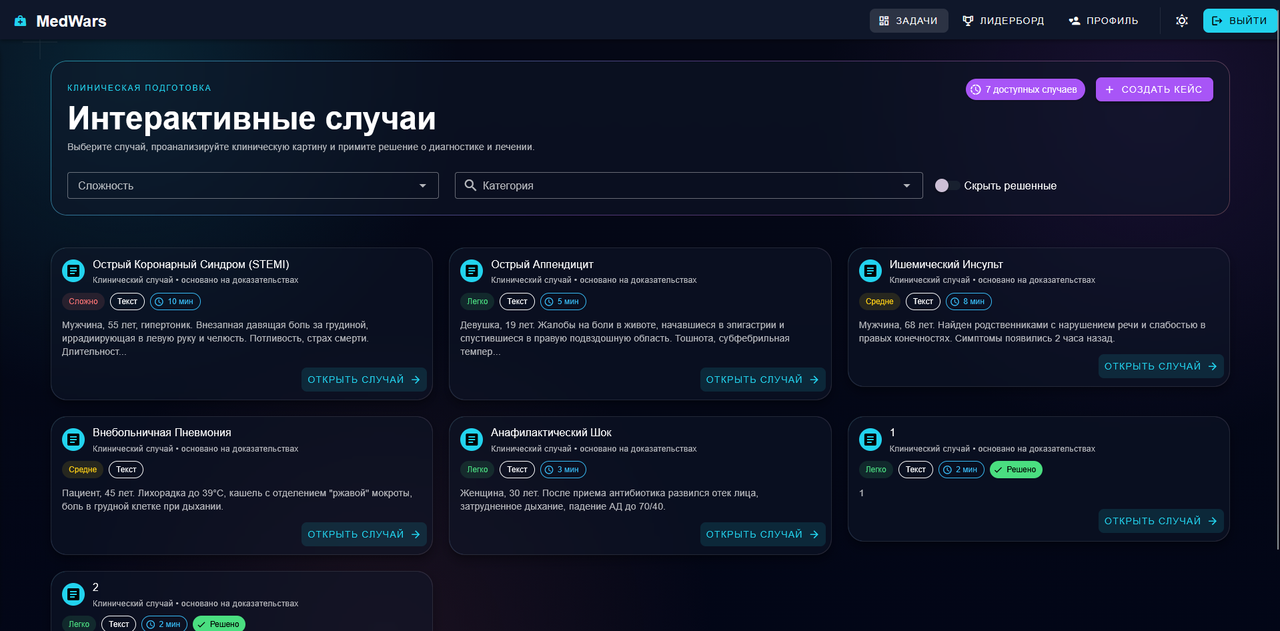Screen dimensions: 1280x631
Task: Click the Решено checkmark badge on case 1
Action: coord(1016,469)
